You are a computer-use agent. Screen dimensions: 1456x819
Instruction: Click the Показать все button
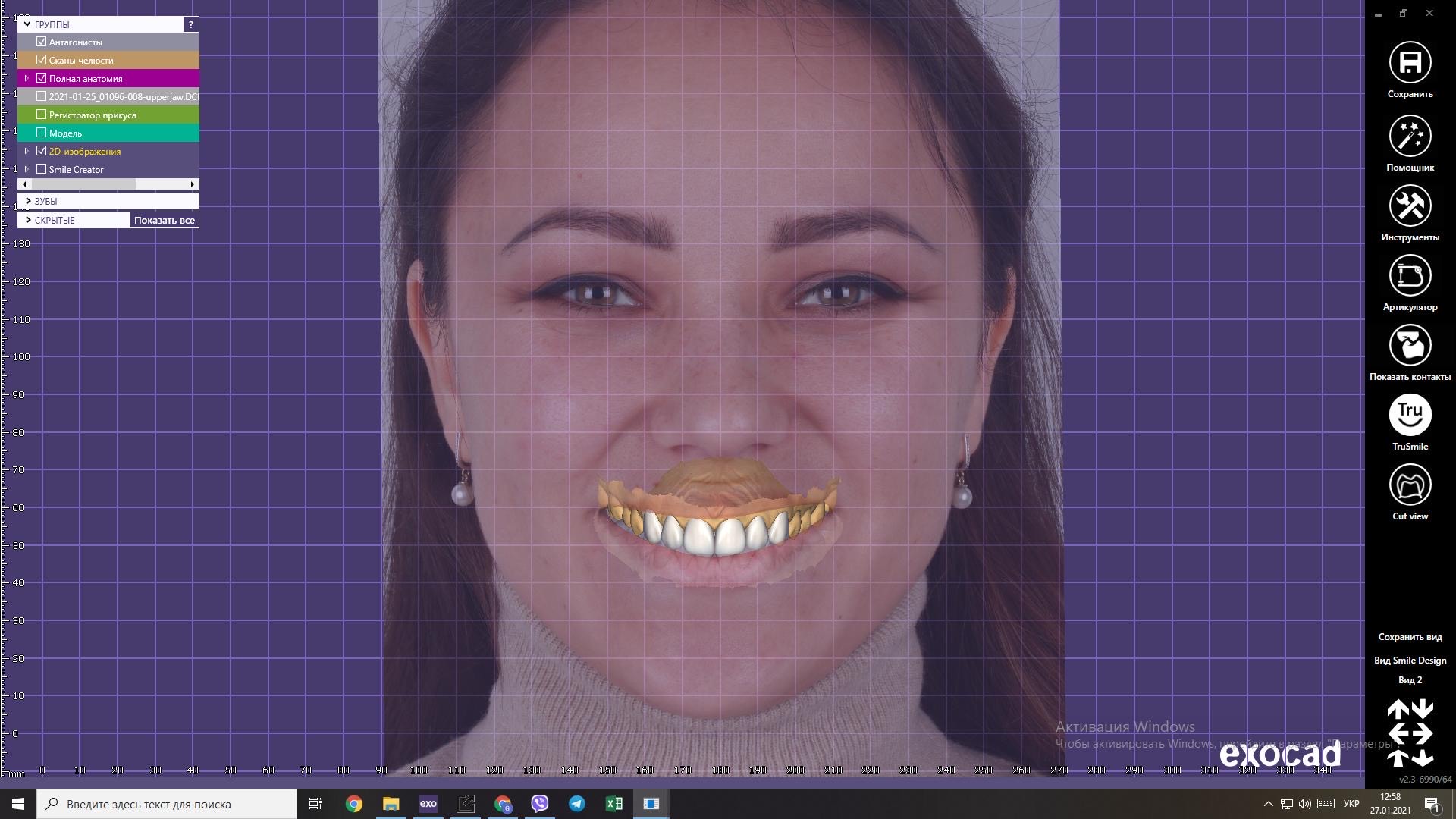point(165,220)
